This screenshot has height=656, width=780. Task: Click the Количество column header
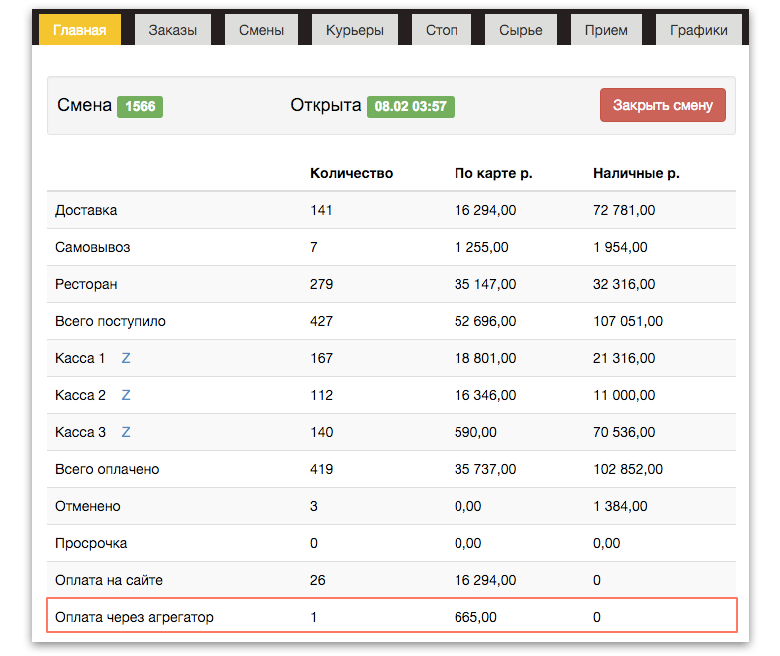(351, 173)
